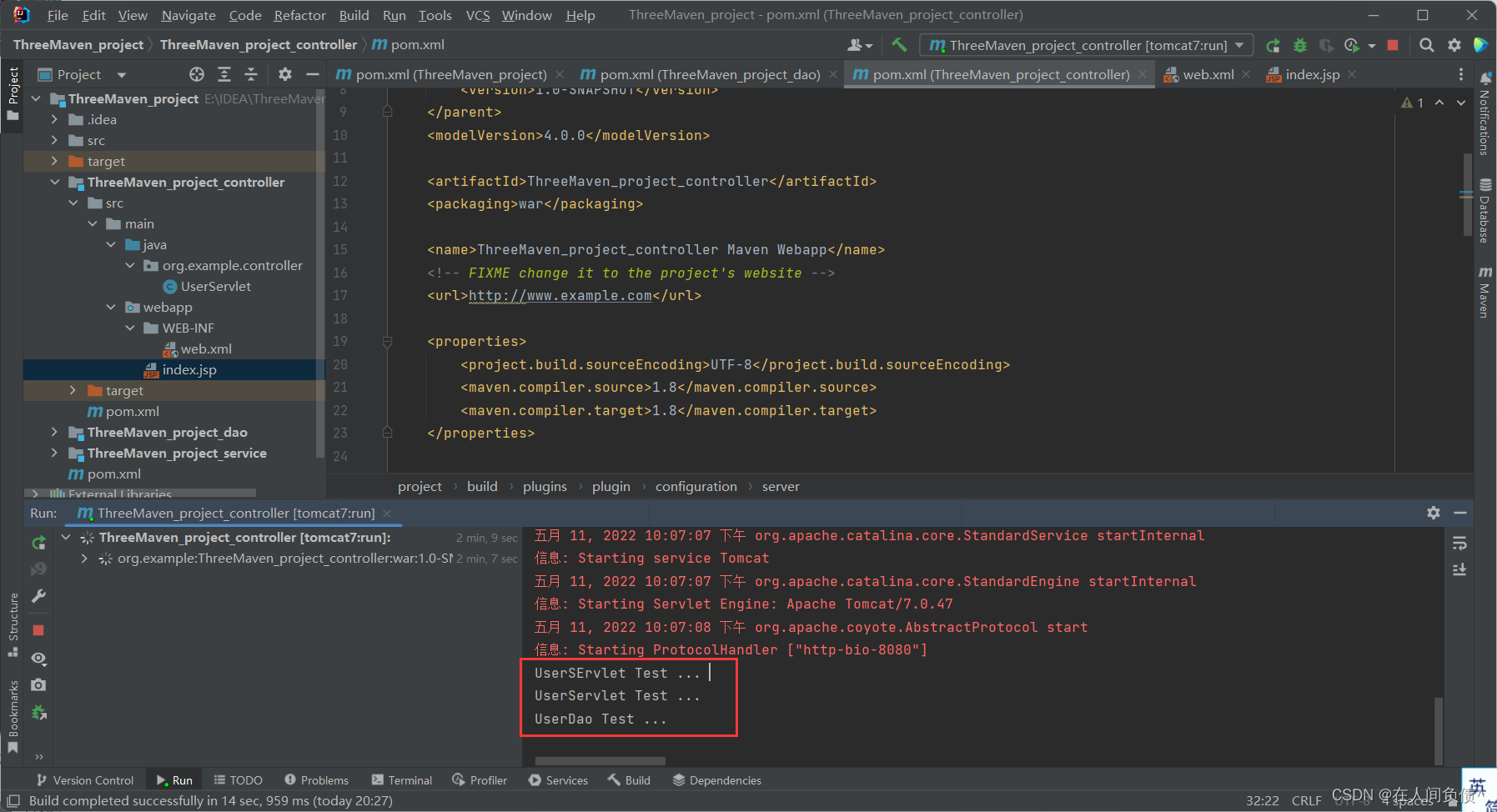Rerun ThreeMaven_project_controller in Run panel
This screenshot has height=812, width=1497.
38,543
